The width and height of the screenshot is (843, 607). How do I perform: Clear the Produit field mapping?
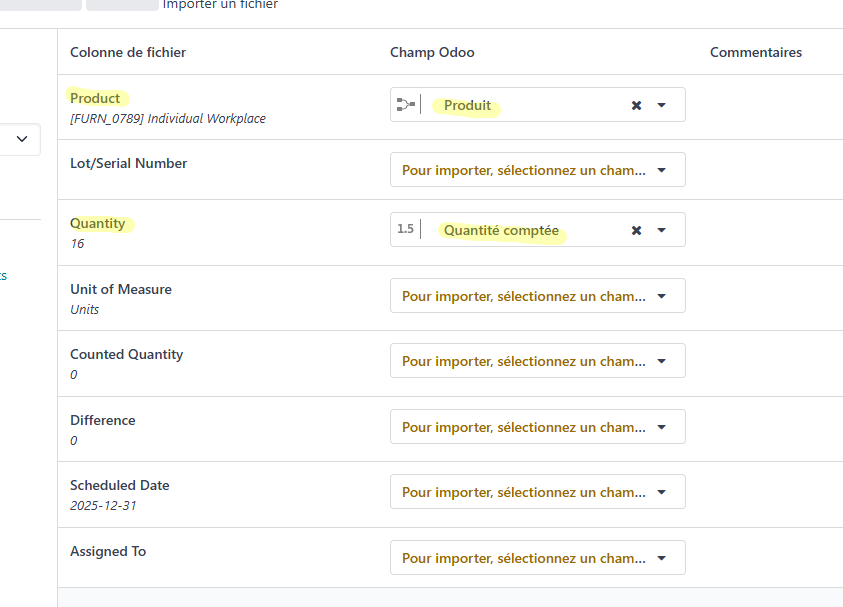(x=636, y=105)
